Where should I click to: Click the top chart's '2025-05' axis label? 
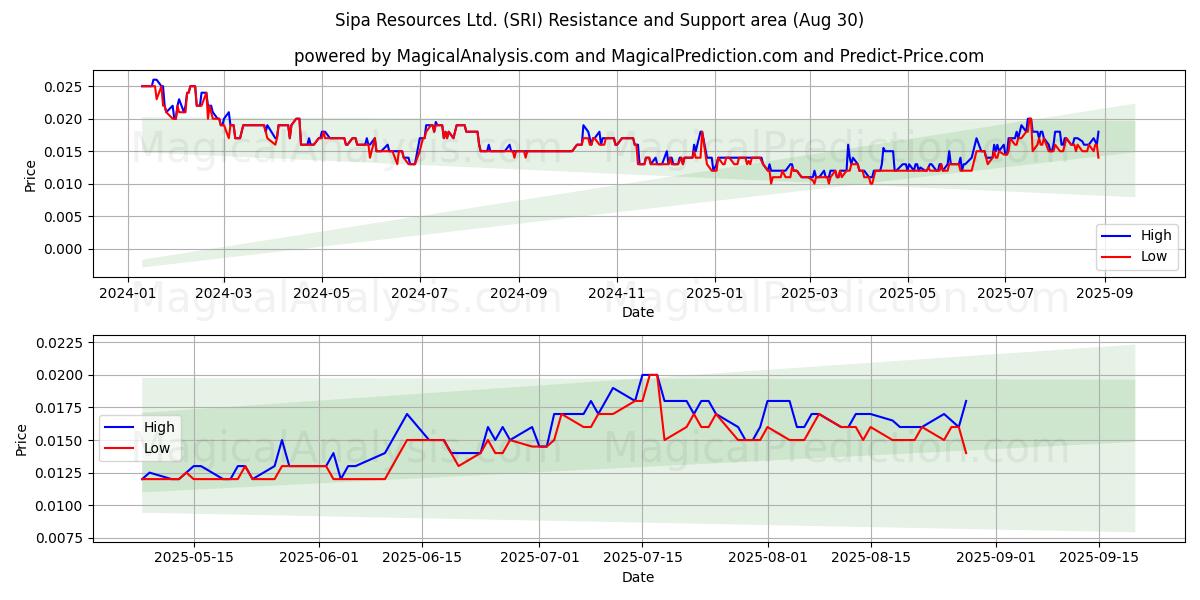tap(907, 293)
